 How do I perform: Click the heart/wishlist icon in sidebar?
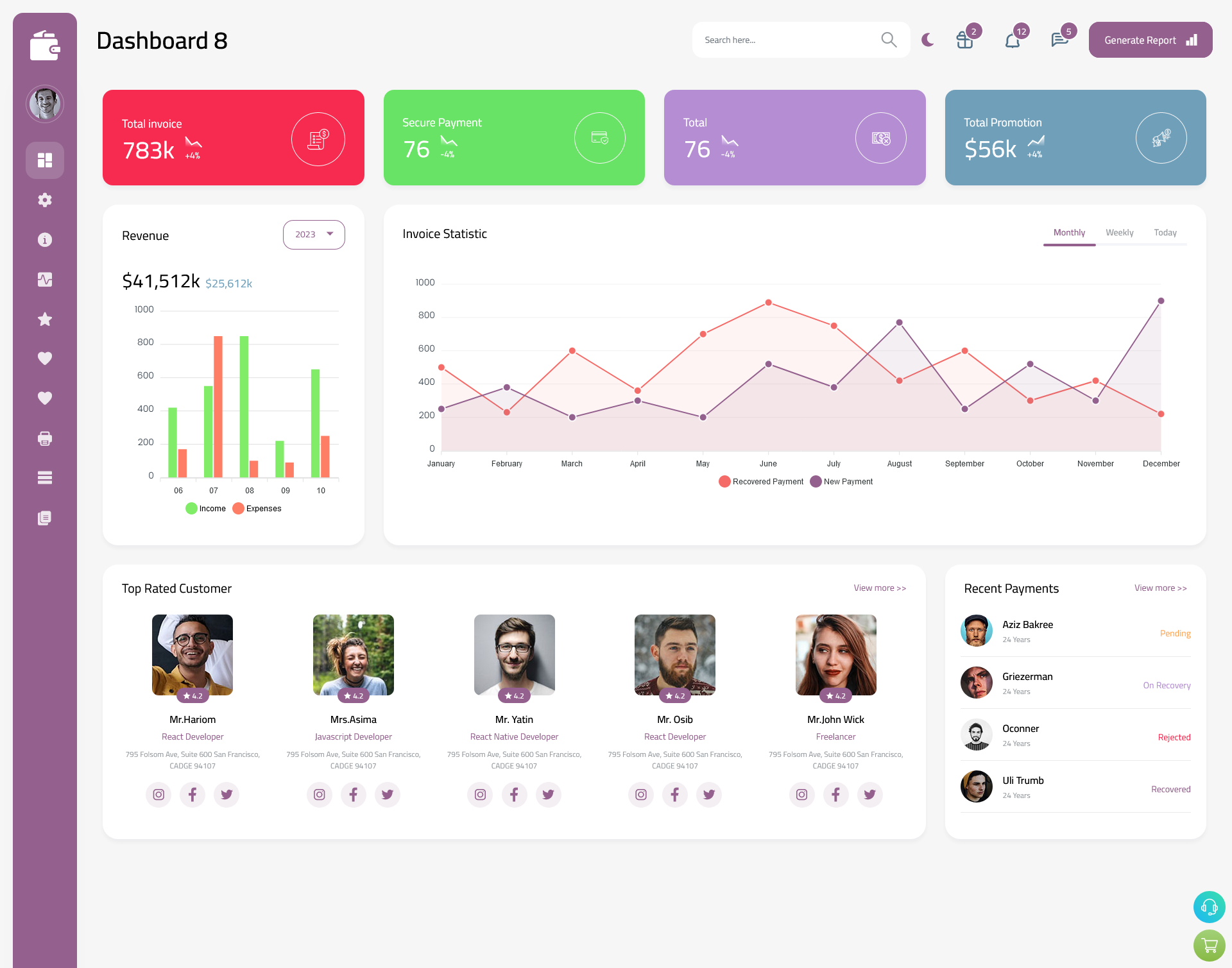(x=45, y=358)
